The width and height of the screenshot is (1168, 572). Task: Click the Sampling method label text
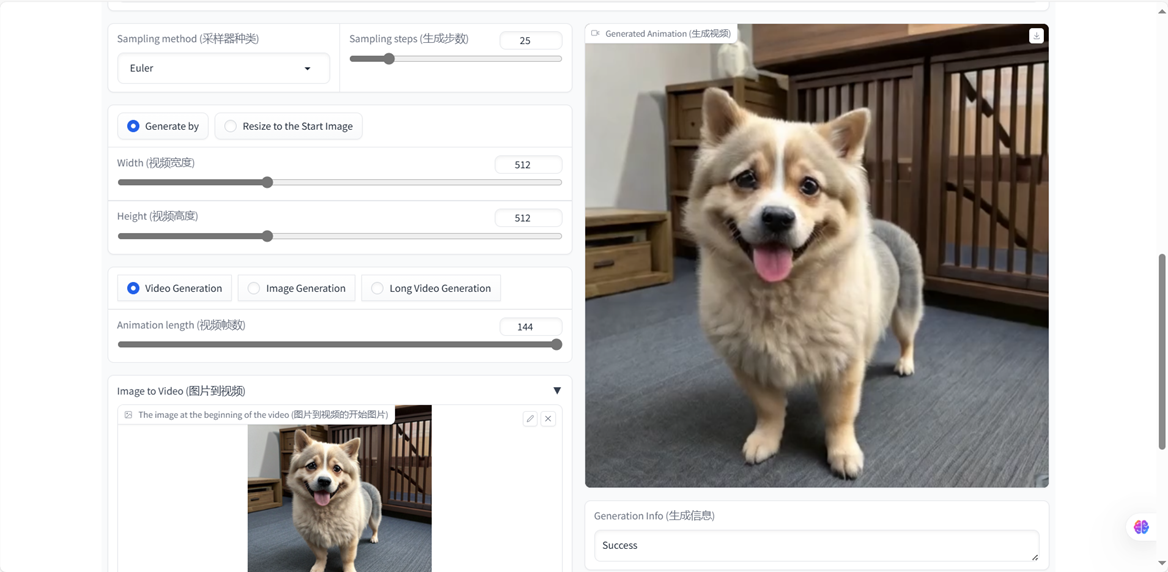coord(188,39)
